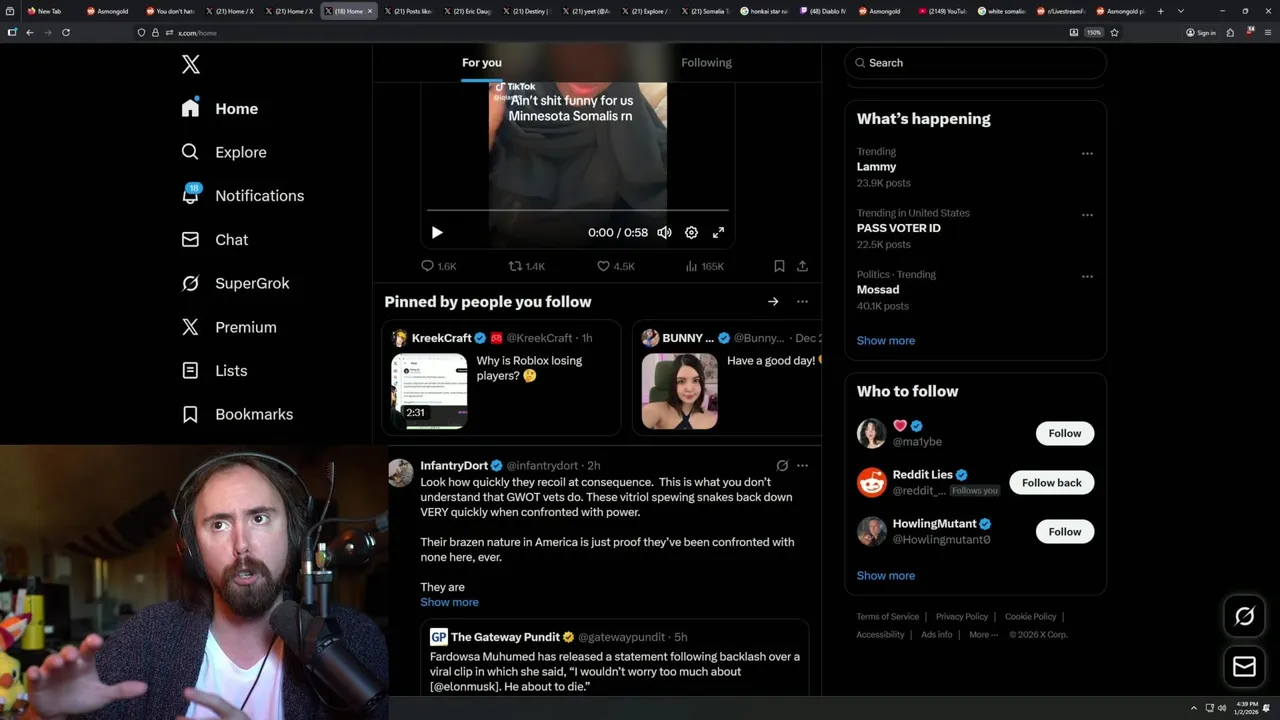Open the Privacy Policy link
1280x720 pixels.
click(962, 617)
